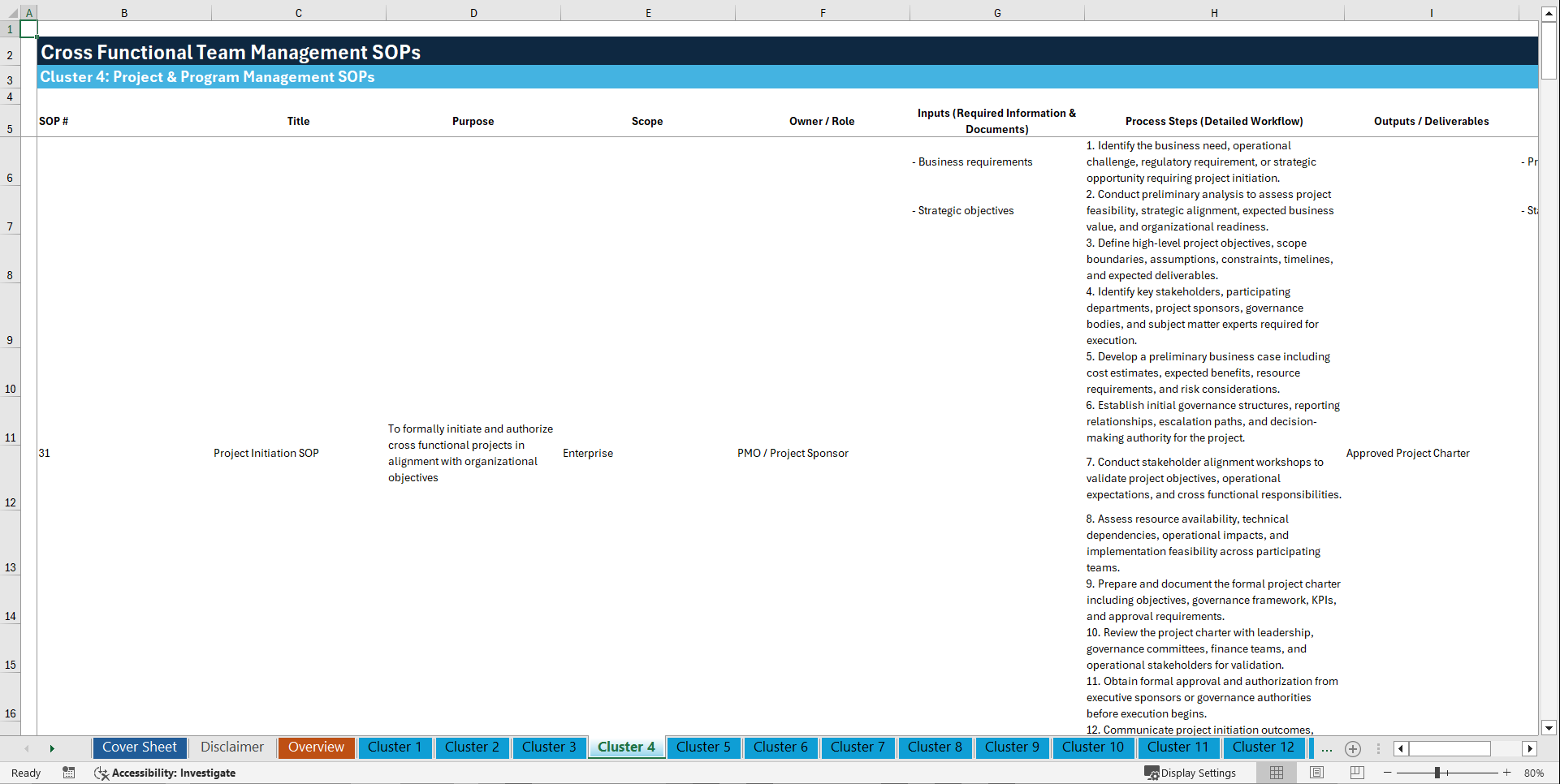Click the vertical scroll up arrow
The height and width of the screenshot is (784, 1560).
point(1549,14)
